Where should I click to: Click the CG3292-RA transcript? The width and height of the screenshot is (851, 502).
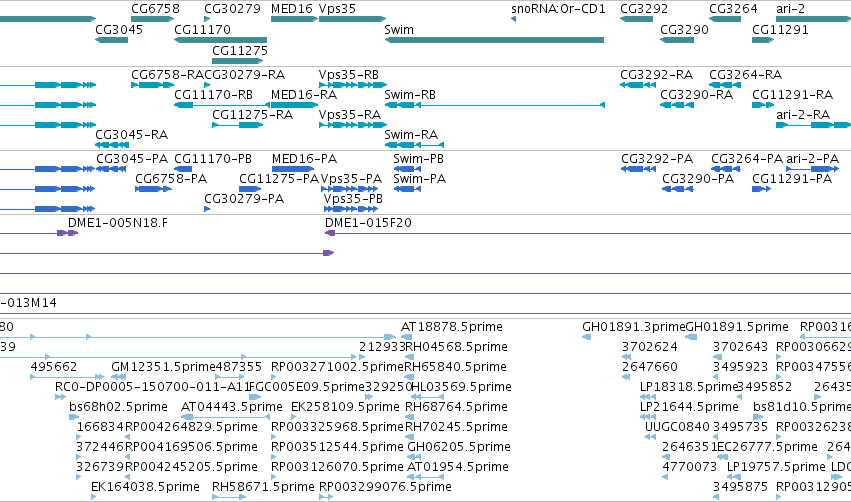coord(638,85)
